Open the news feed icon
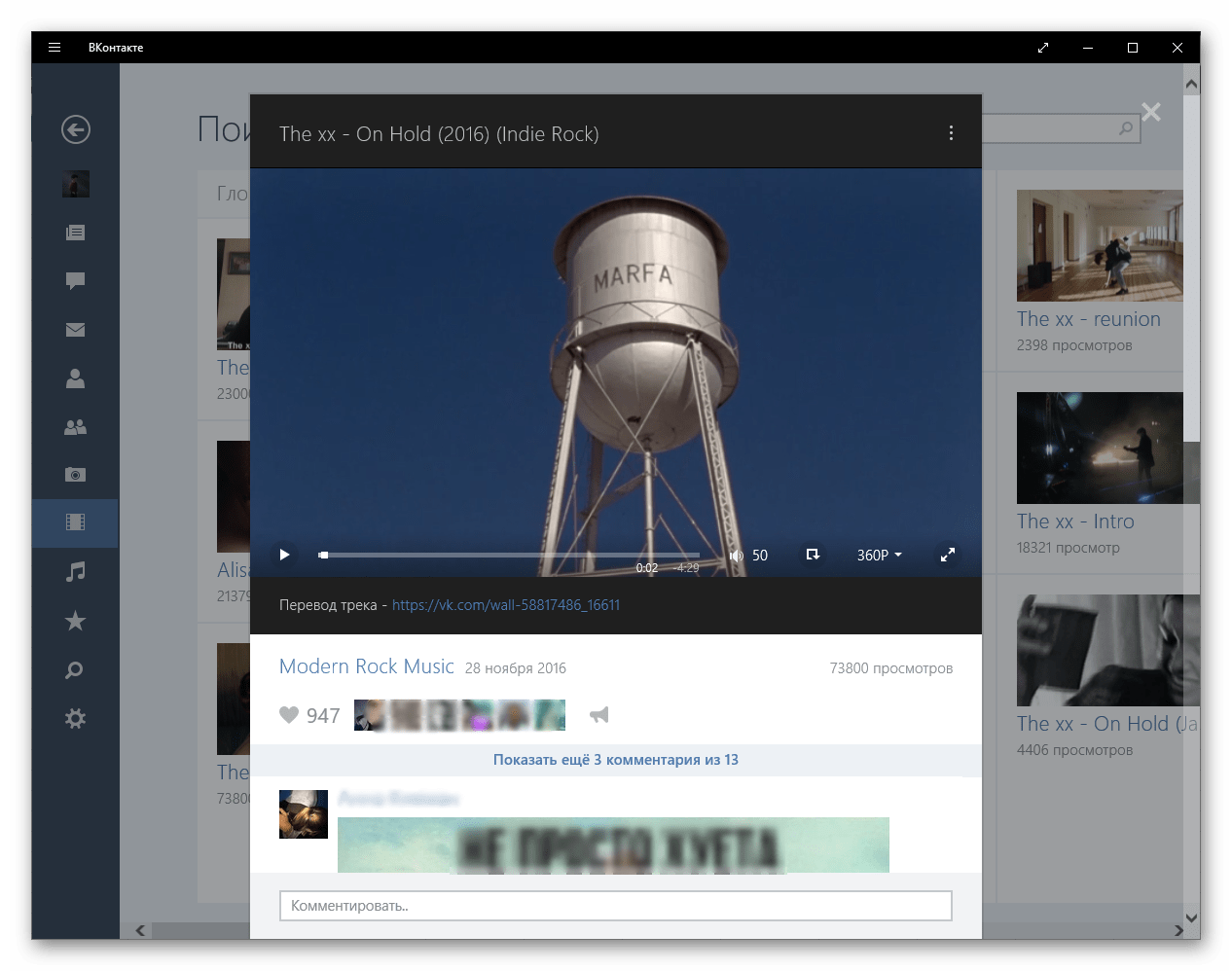Screen dimensions: 1232x971 76,233
